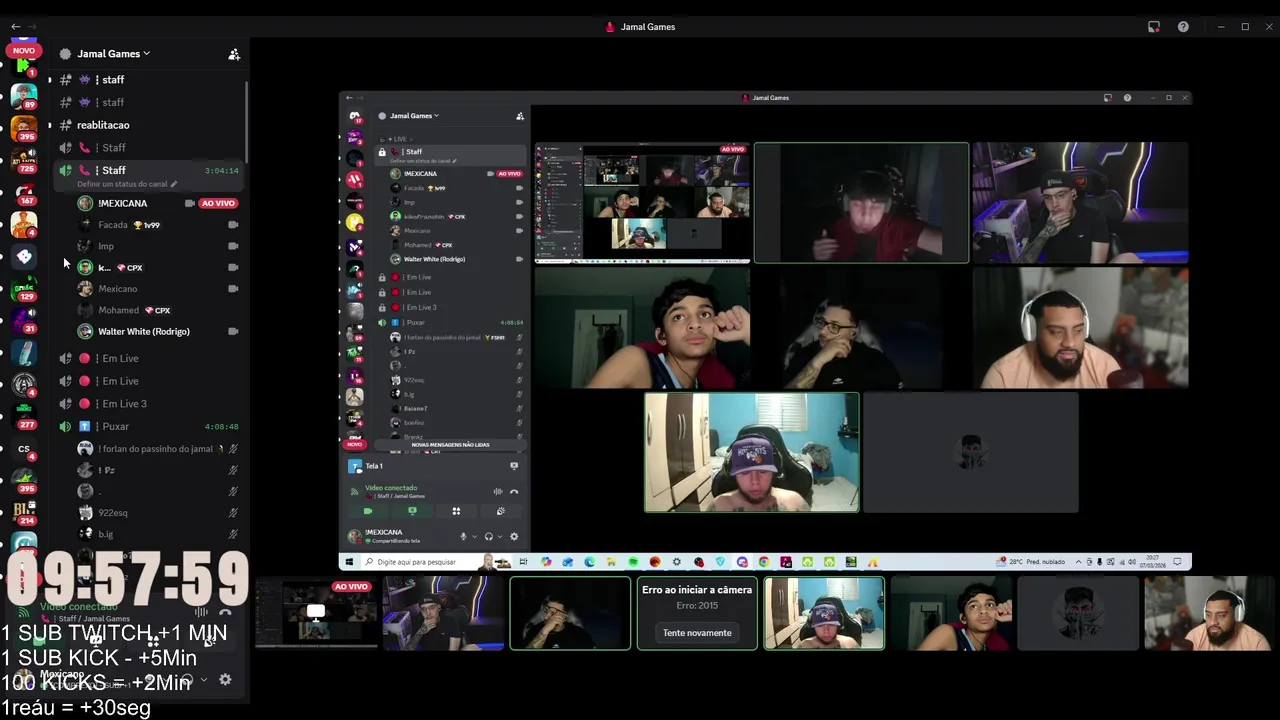Viewport: 1280px width, 720px height.
Task: Click the camera icon on Imp's row
Action: pos(233,247)
